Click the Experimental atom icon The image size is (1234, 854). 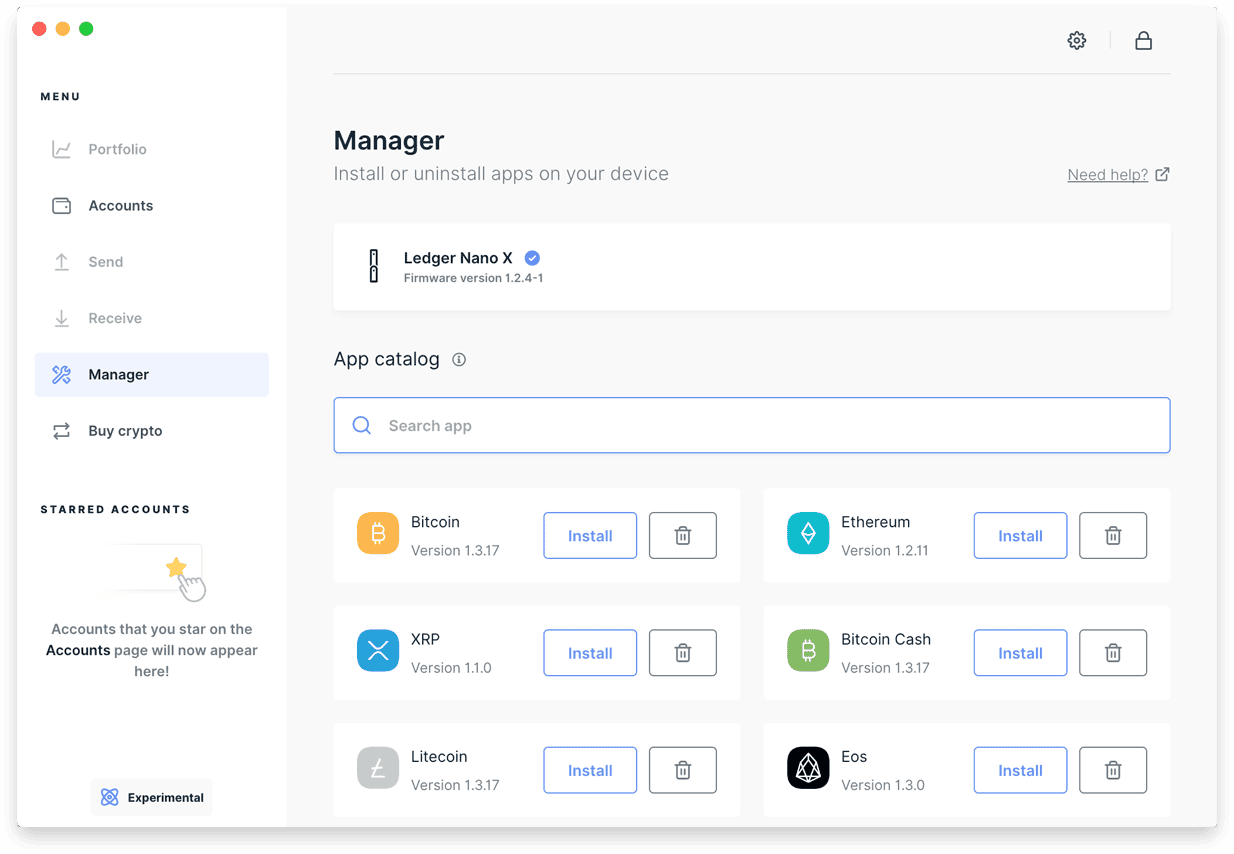pyautogui.click(x=110, y=797)
